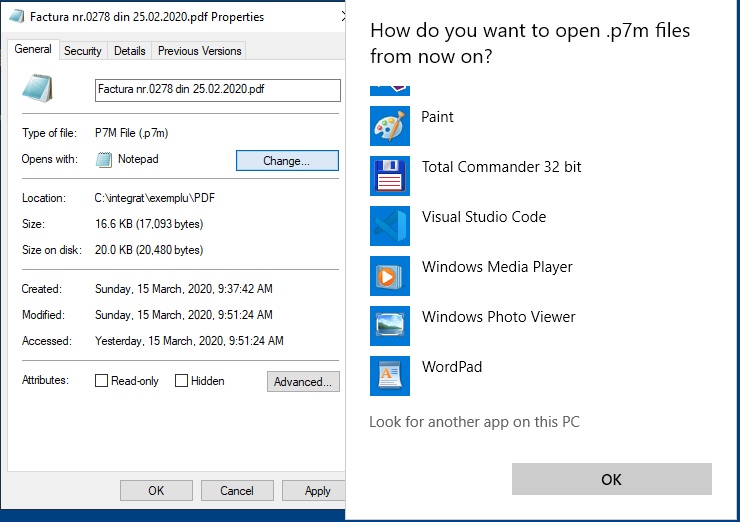Switch to the General tab
740x522 pixels.
[x=33, y=49]
